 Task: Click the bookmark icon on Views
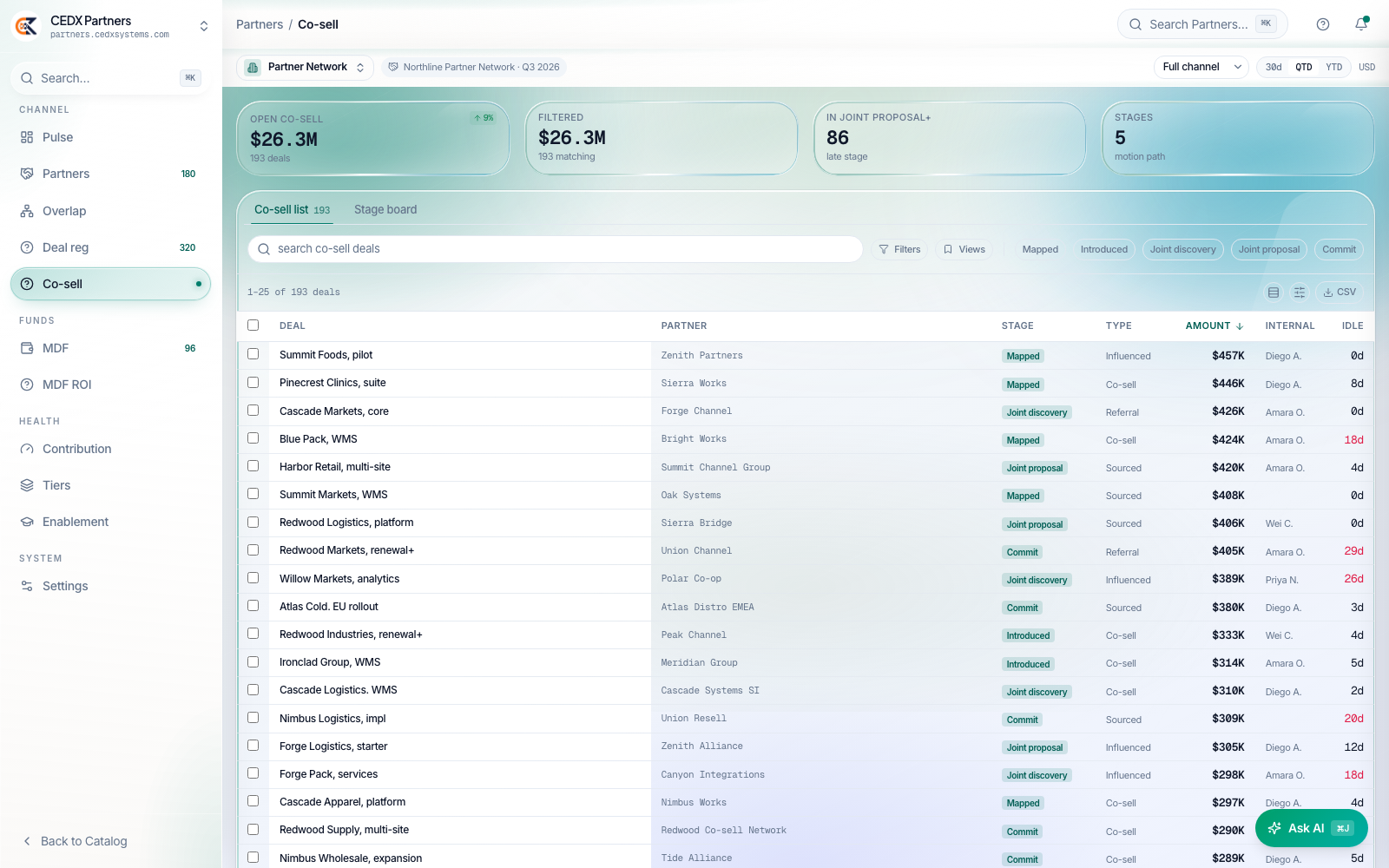click(948, 249)
